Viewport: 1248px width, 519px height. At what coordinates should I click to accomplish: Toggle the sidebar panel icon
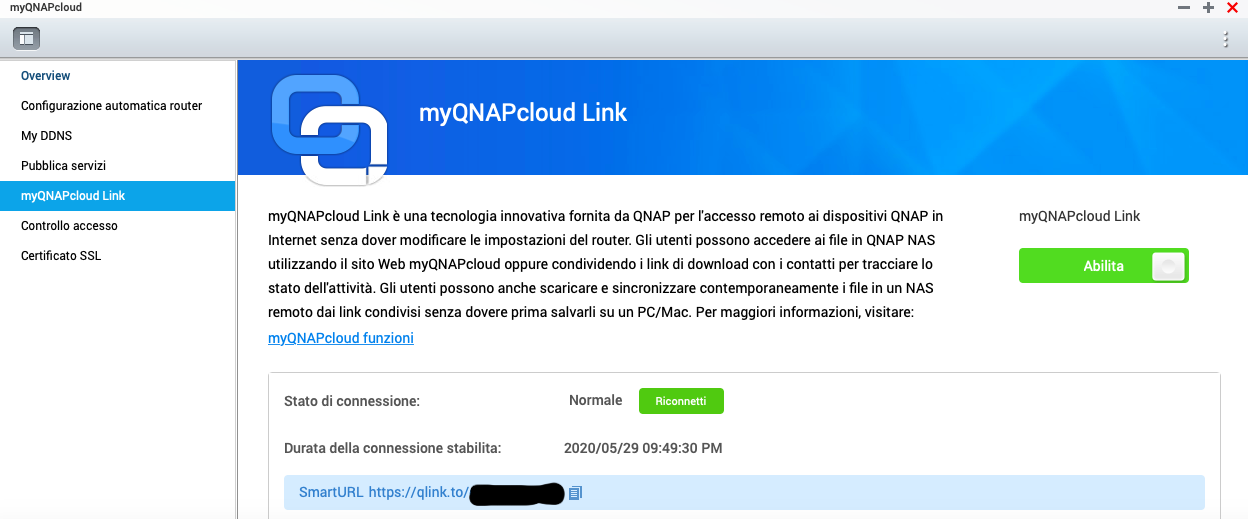pos(26,39)
